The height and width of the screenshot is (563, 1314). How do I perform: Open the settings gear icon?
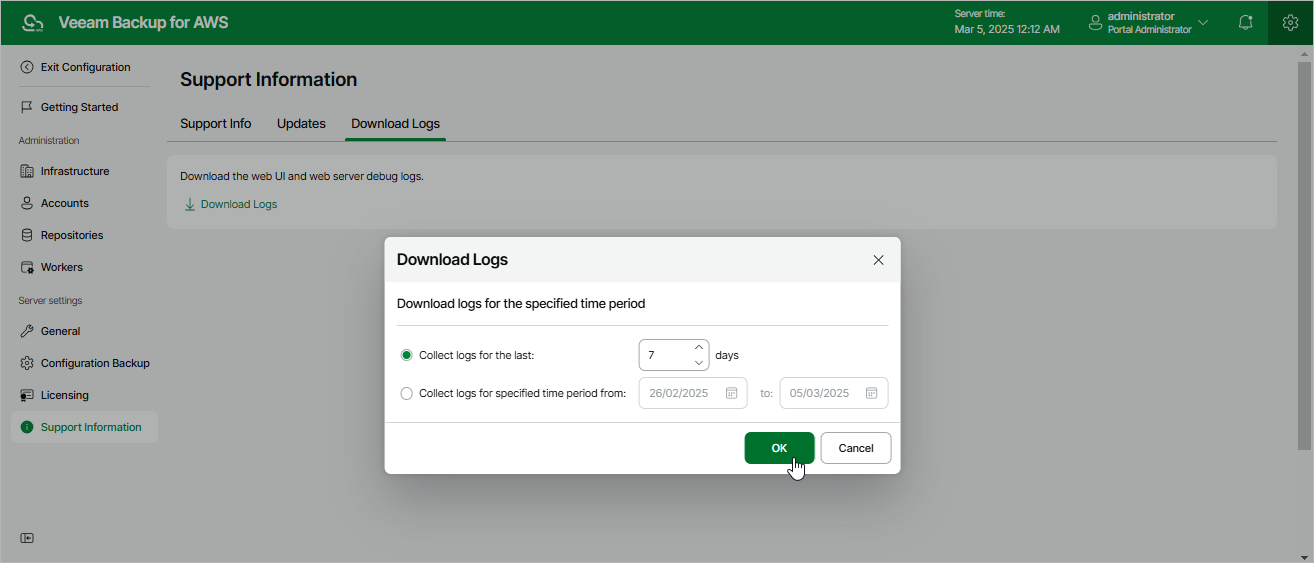pos(1290,22)
